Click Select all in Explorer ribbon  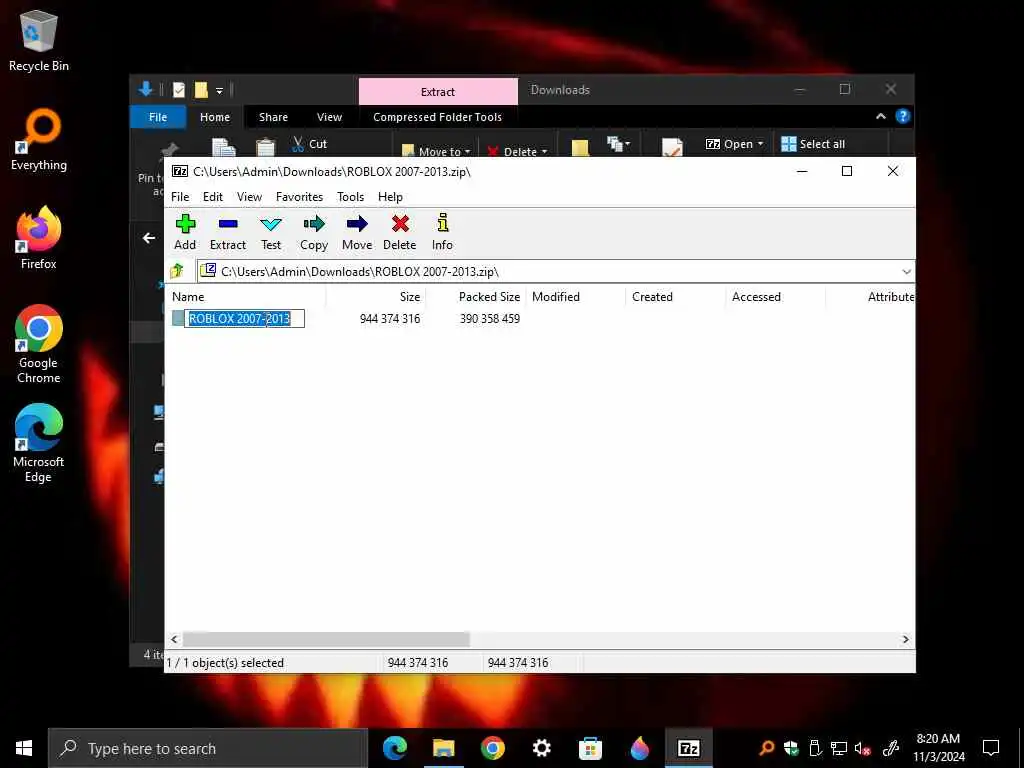pos(813,144)
